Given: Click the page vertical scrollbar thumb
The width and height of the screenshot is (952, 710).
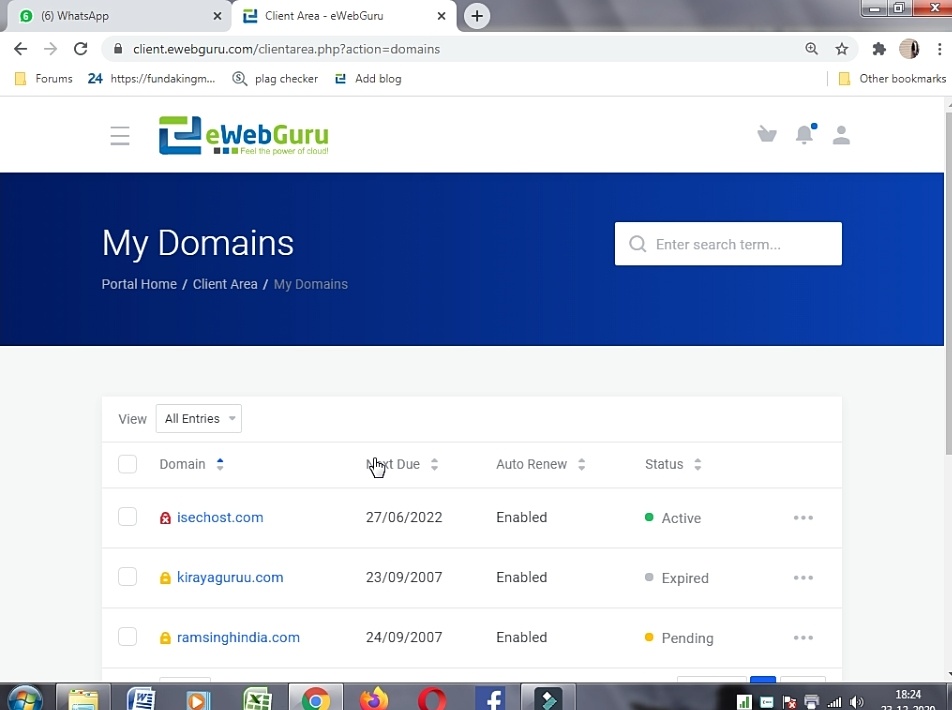Looking at the screenshot, I should [x=948, y=282].
